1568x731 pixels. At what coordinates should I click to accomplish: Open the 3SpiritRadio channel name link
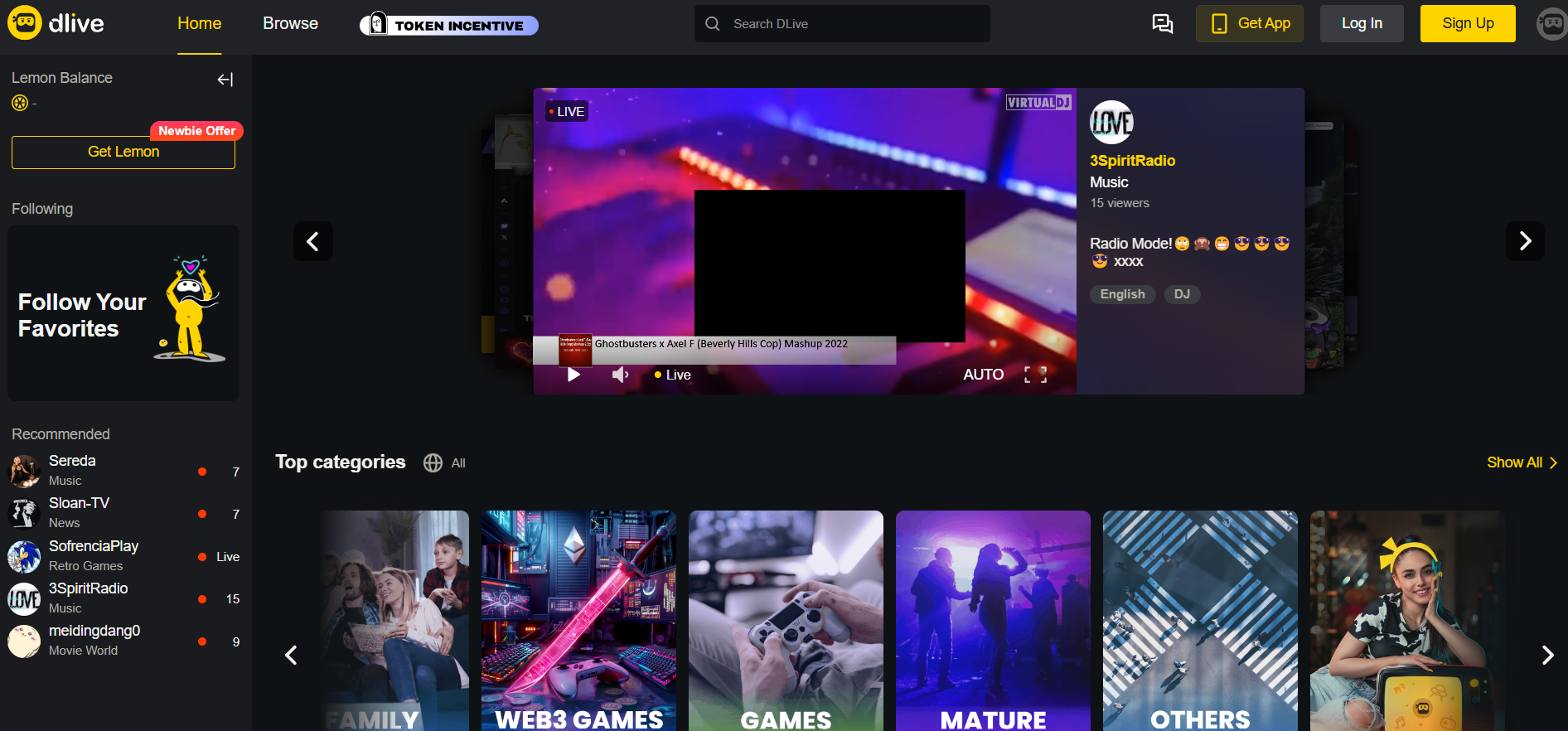[x=1132, y=161]
